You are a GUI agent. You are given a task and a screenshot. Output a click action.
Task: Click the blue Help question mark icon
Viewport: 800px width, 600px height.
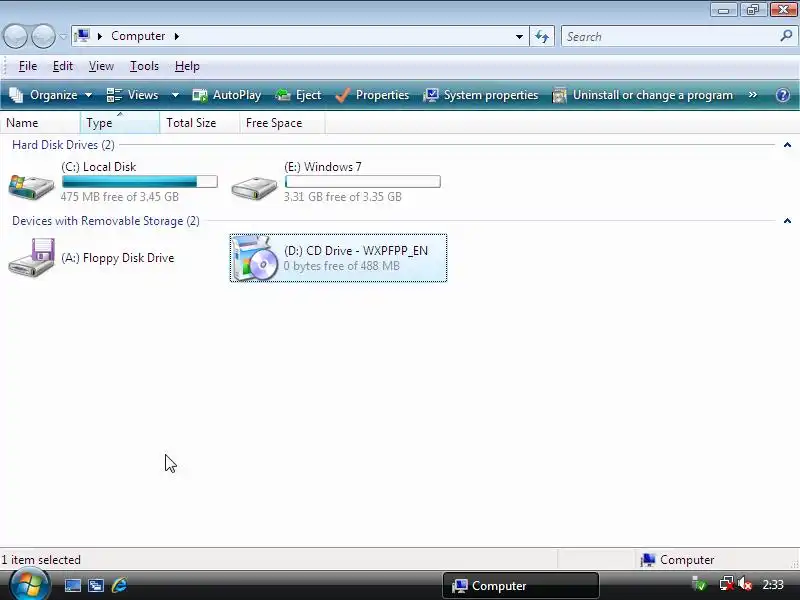783,95
